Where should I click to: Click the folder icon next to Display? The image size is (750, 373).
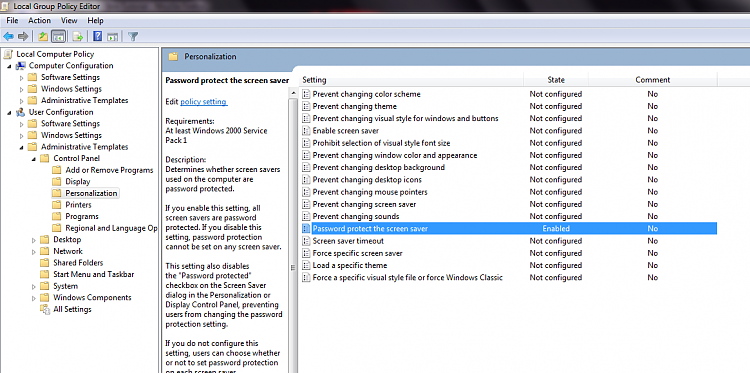[x=57, y=182]
